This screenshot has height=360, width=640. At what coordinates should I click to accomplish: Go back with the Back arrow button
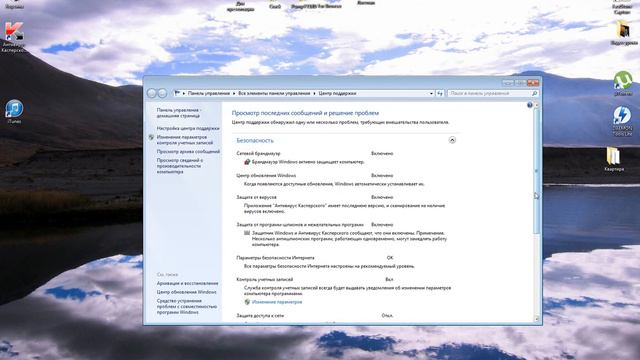tap(151, 93)
